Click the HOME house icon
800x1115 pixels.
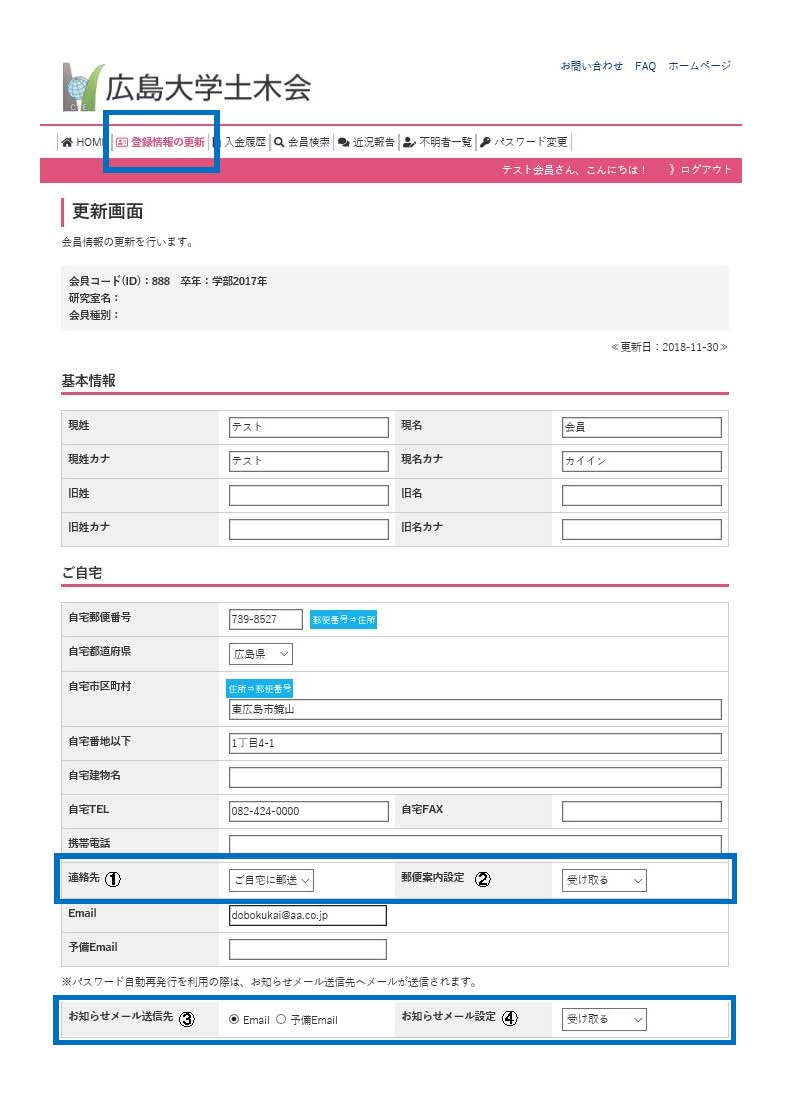coord(67,142)
